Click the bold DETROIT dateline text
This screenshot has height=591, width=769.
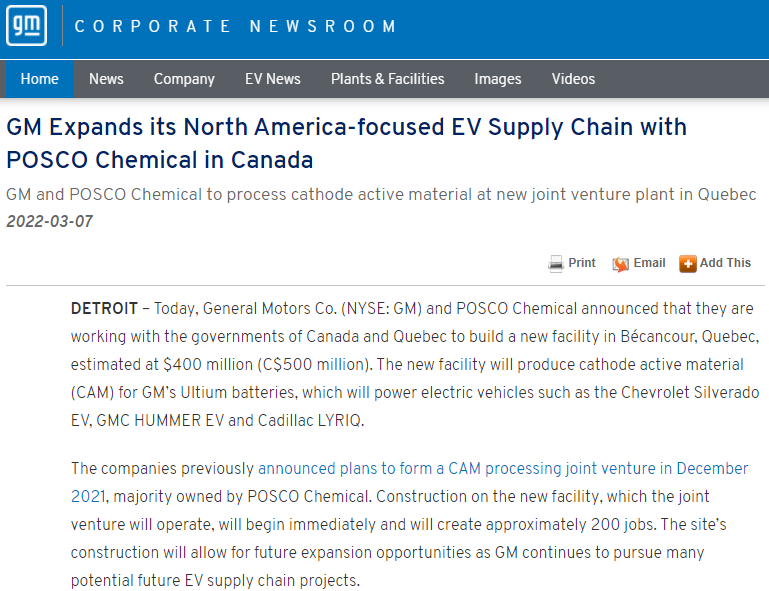pos(104,308)
